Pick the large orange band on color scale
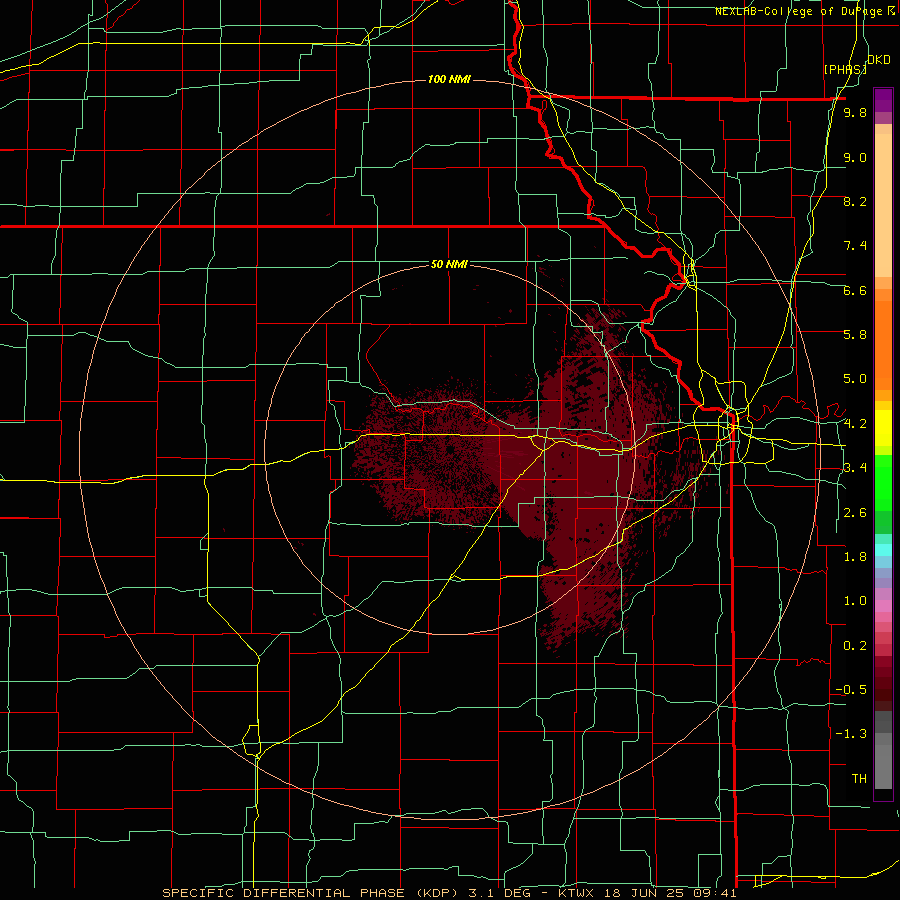Image resolution: width=900 pixels, height=900 pixels. click(883, 346)
